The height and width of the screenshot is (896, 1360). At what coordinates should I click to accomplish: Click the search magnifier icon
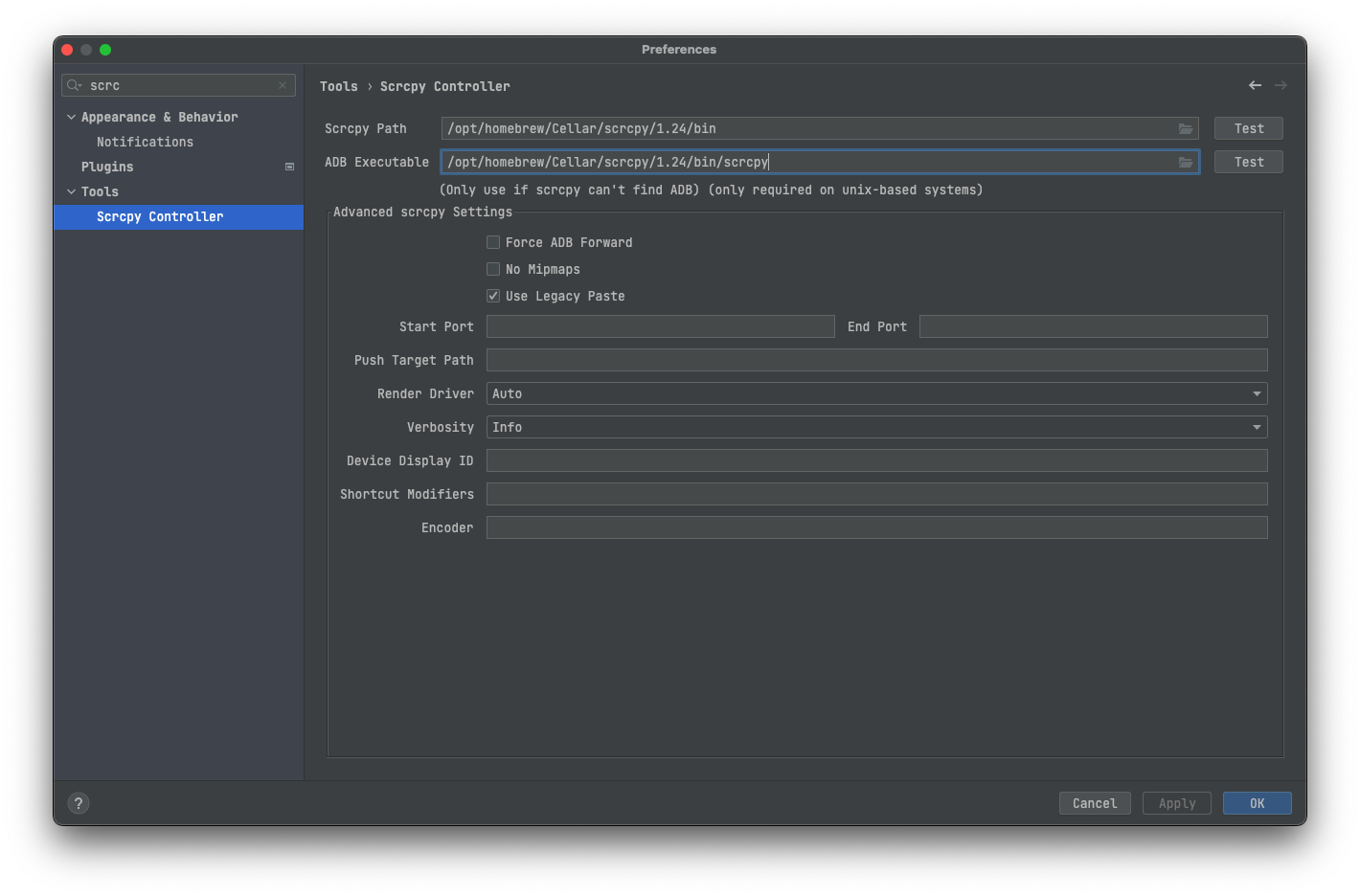74,85
